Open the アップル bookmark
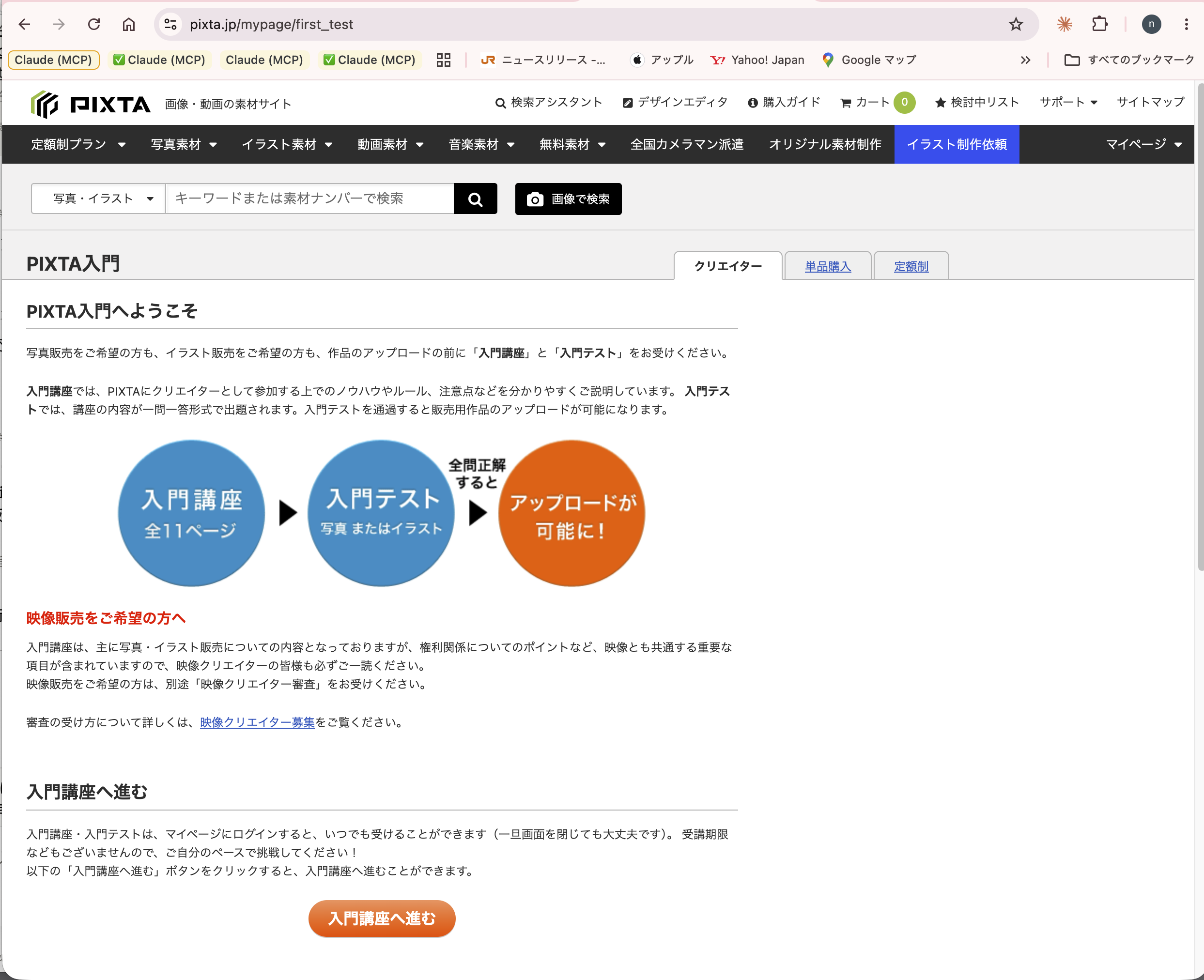Screen dimensions: 1204x980 662,60
